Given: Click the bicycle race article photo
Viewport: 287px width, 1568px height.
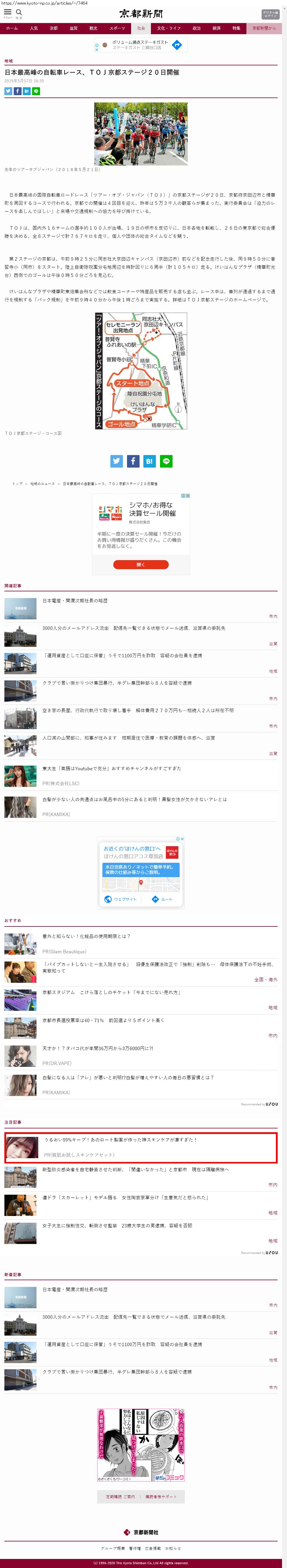Looking at the screenshot, I should pyautogui.click(x=141, y=133).
